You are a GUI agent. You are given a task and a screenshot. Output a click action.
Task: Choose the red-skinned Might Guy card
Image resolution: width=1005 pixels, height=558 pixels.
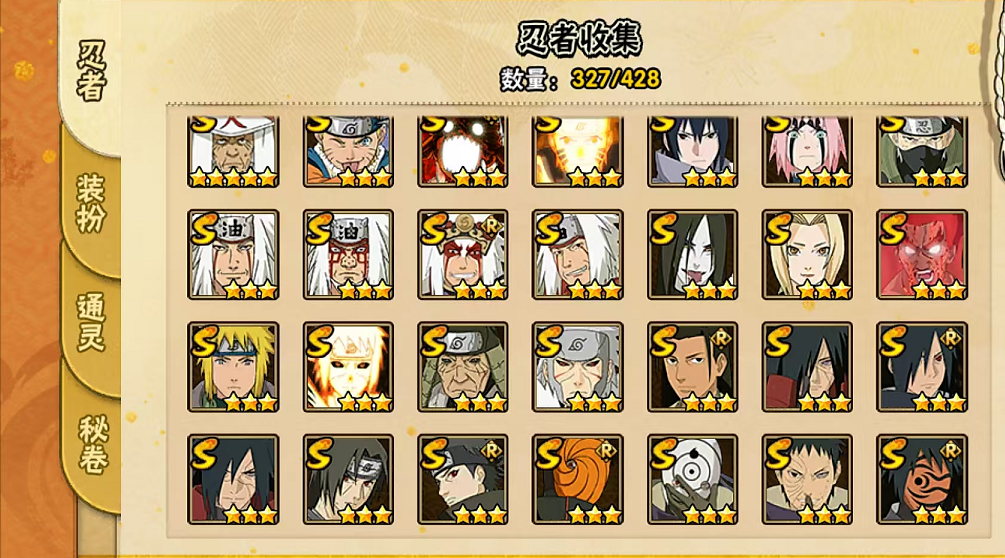pos(922,254)
